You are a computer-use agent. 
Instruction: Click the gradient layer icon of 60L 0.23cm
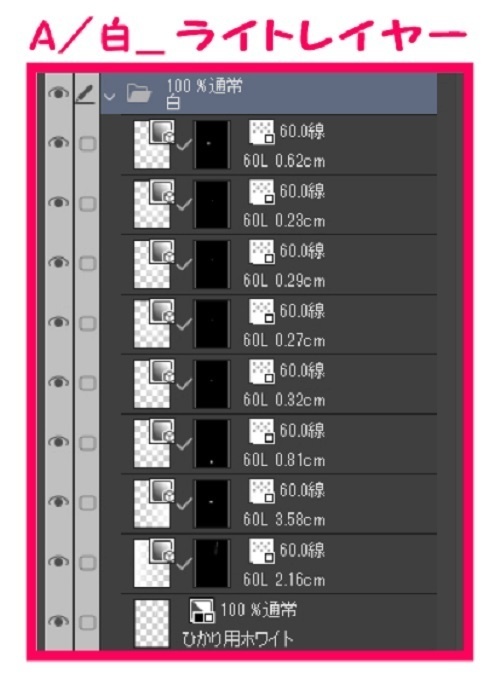tap(162, 192)
